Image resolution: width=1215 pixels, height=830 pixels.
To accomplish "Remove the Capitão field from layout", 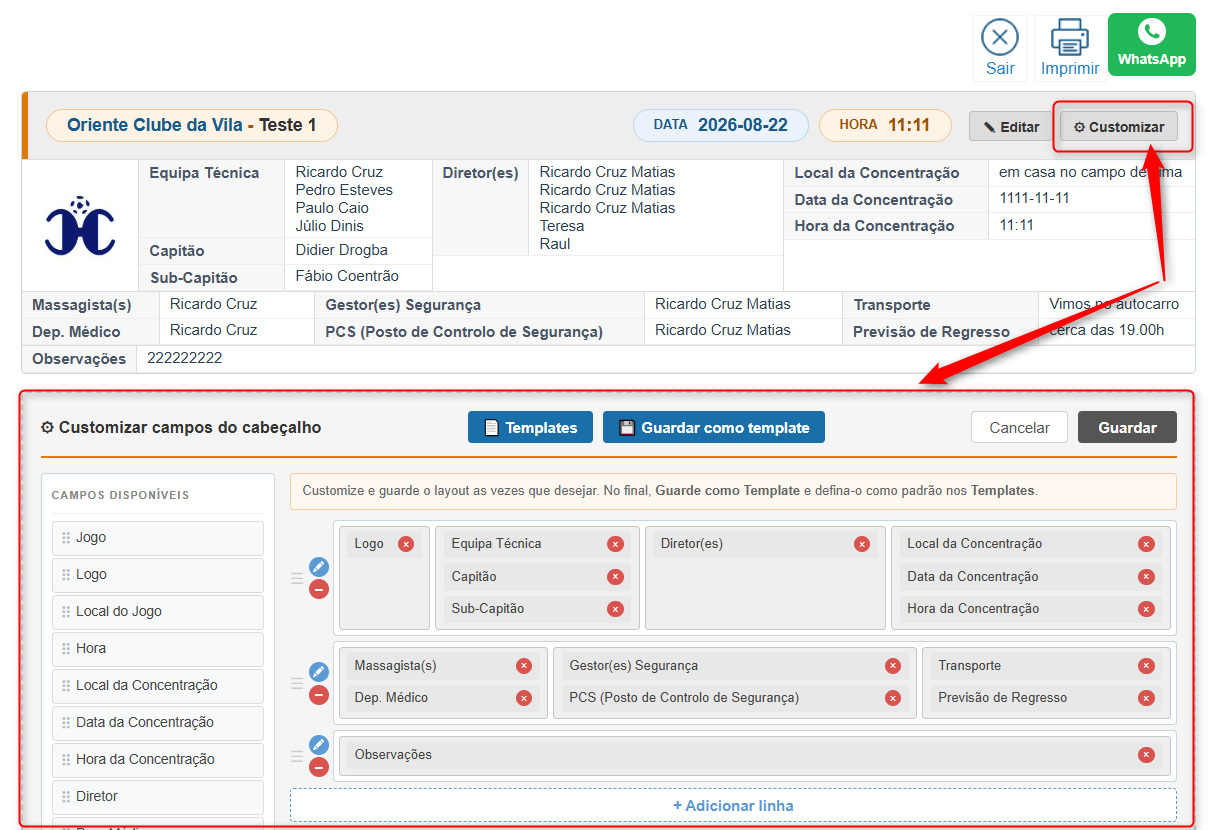I will point(615,577).
